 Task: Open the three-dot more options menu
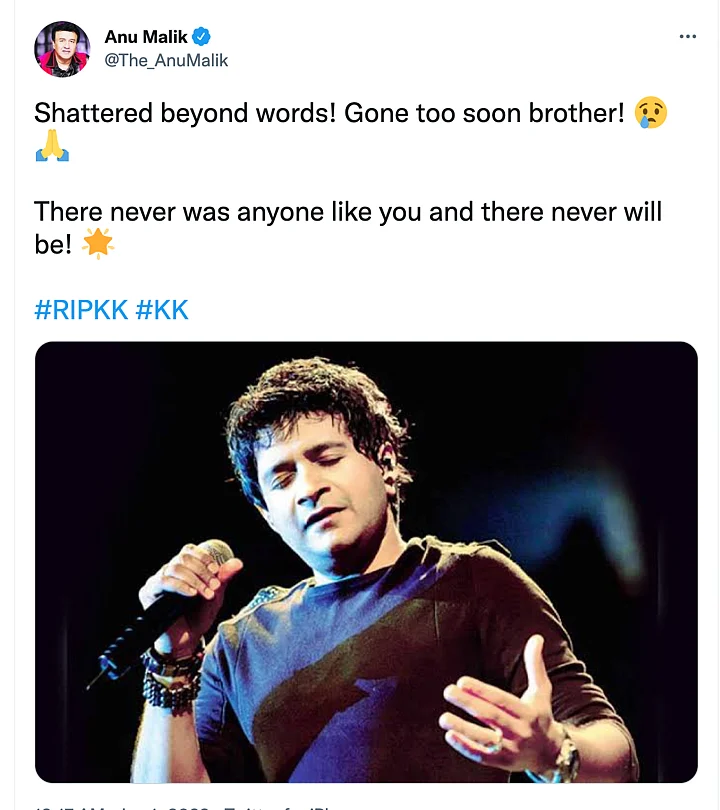pos(687,36)
